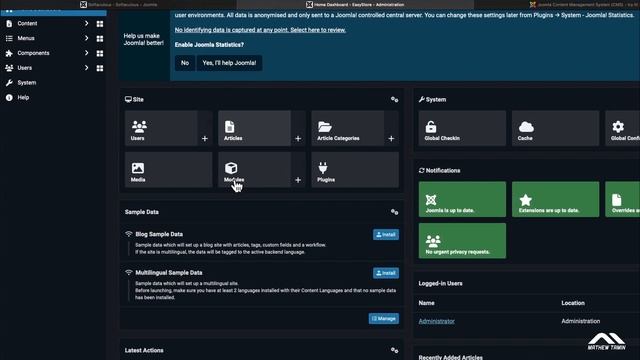This screenshot has width=640, height=360.
Task: Open the Help sidebar item
Action: pyautogui.click(x=23, y=98)
